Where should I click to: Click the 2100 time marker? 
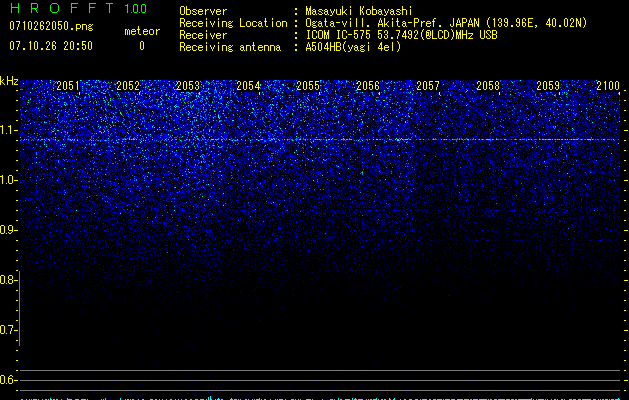608,86
